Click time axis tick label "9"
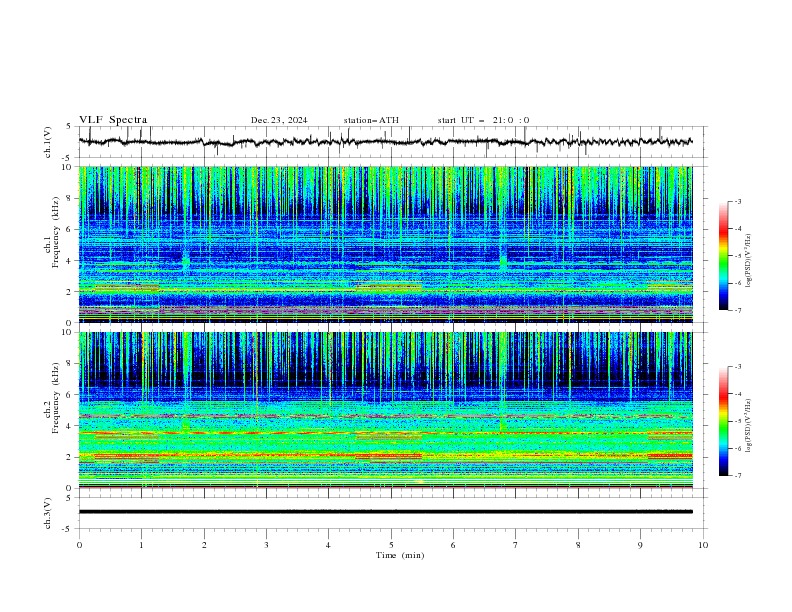 [x=640, y=545]
